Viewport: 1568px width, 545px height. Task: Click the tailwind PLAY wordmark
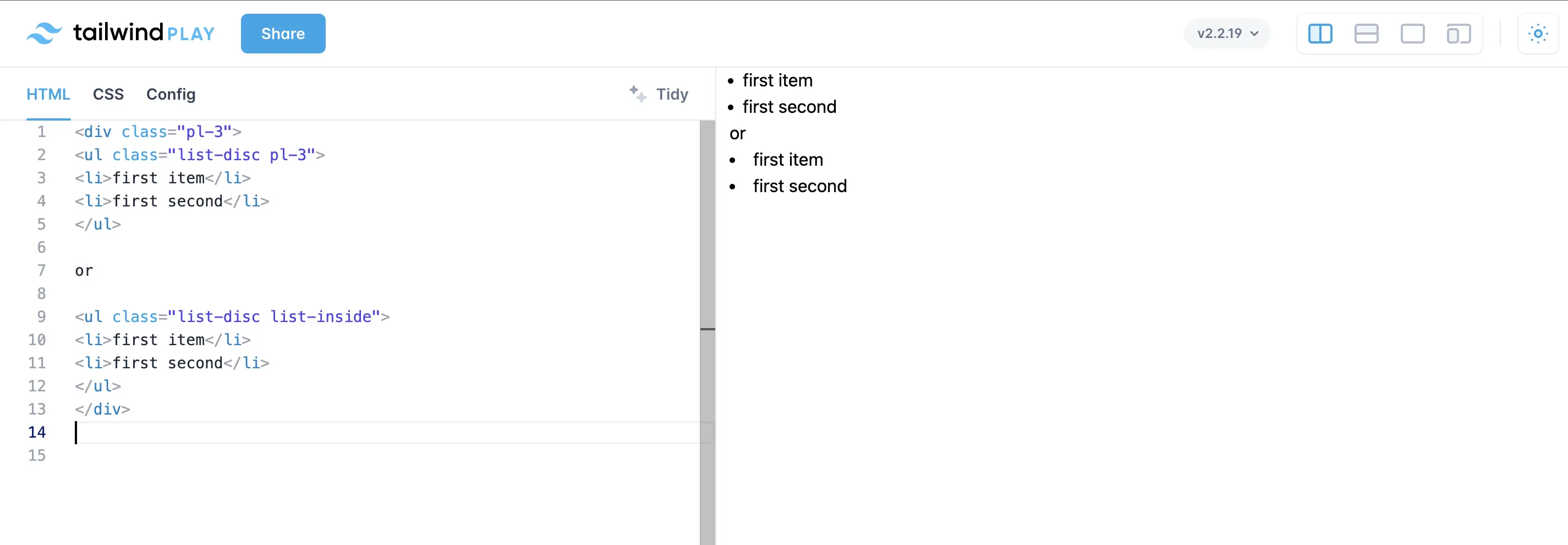tap(144, 32)
